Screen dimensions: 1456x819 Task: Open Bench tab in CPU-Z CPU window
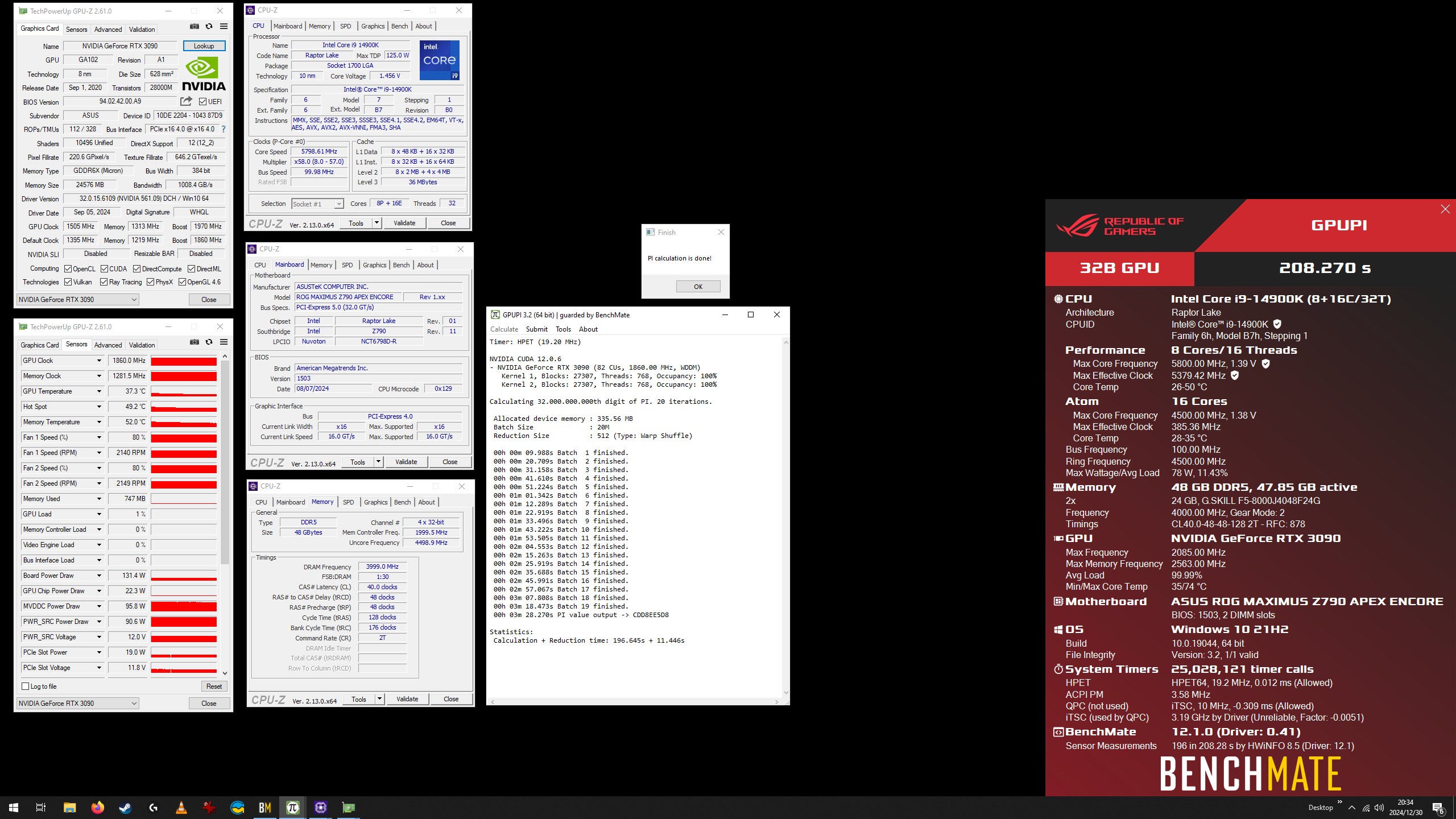tap(399, 26)
